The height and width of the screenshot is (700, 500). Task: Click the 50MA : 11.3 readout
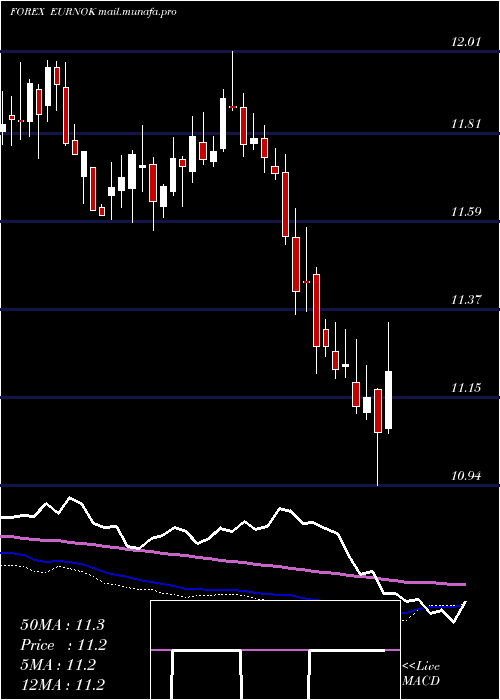pyautogui.click(x=62, y=625)
